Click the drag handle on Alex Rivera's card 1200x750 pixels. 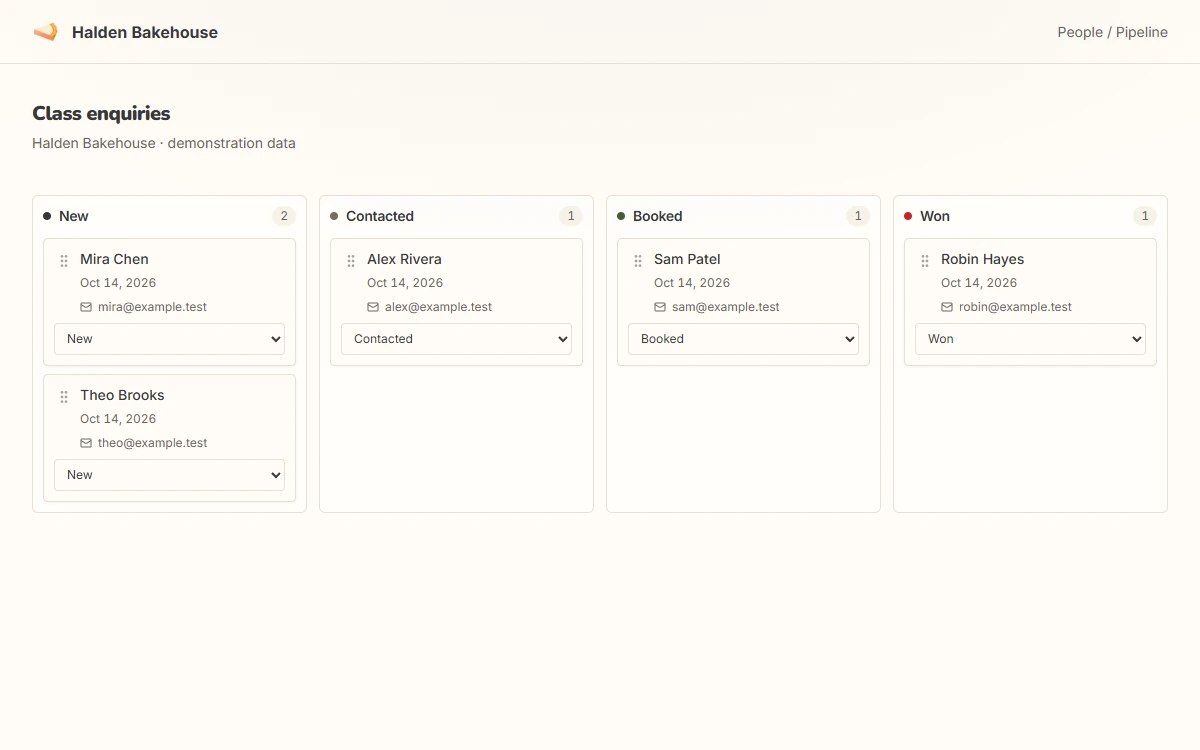(351, 261)
